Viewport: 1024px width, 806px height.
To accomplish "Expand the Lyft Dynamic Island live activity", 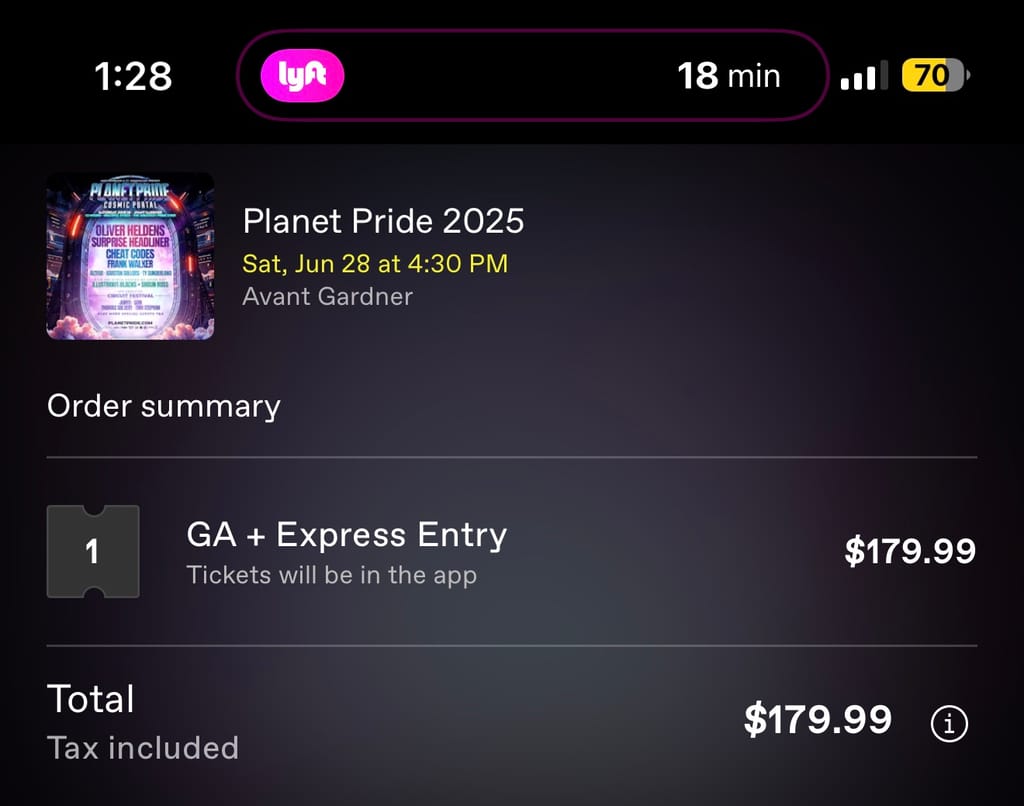I will point(532,75).
